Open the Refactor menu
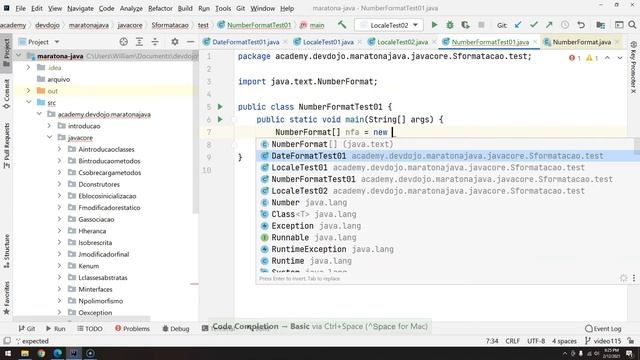This screenshot has height=360, width=640. pos(160,8)
